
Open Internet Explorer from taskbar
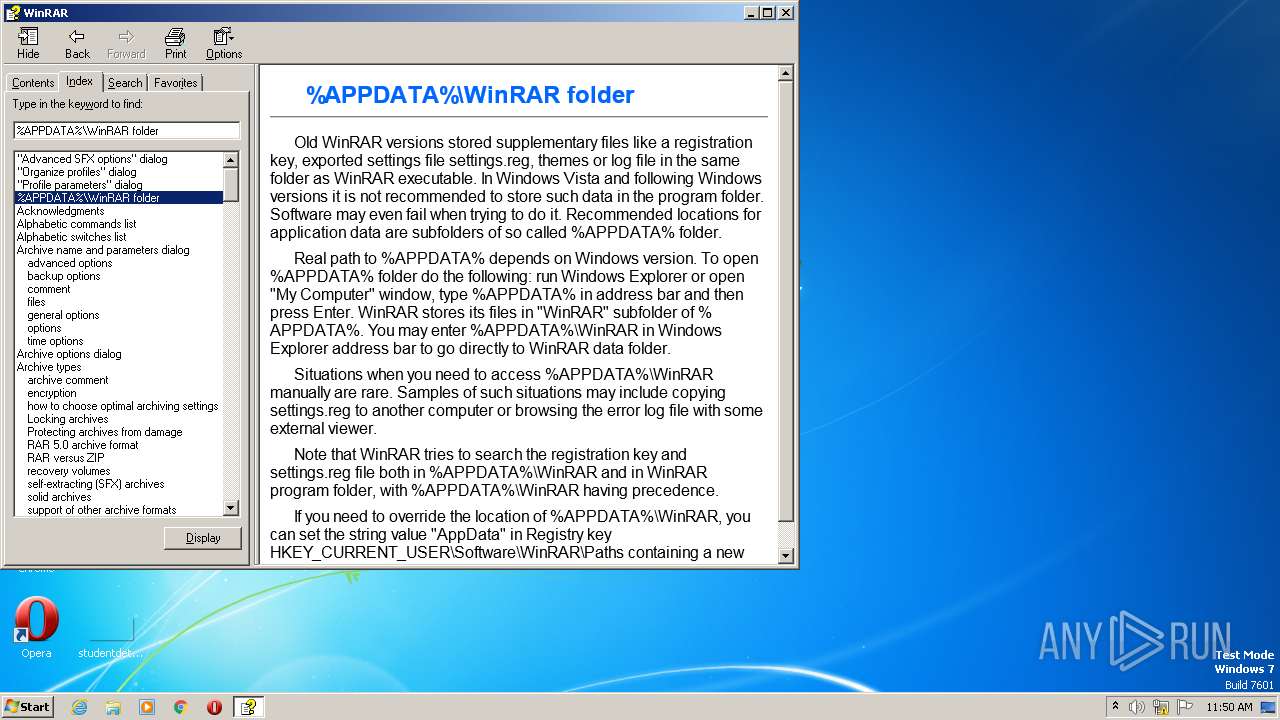(80, 707)
